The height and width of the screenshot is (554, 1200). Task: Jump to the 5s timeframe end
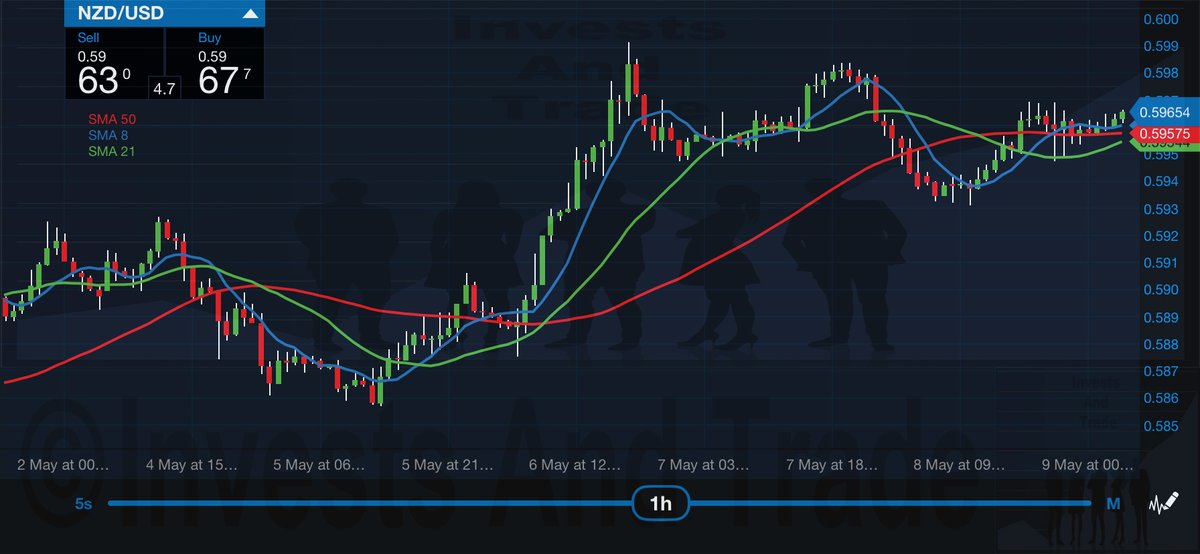pyautogui.click(x=84, y=505)
